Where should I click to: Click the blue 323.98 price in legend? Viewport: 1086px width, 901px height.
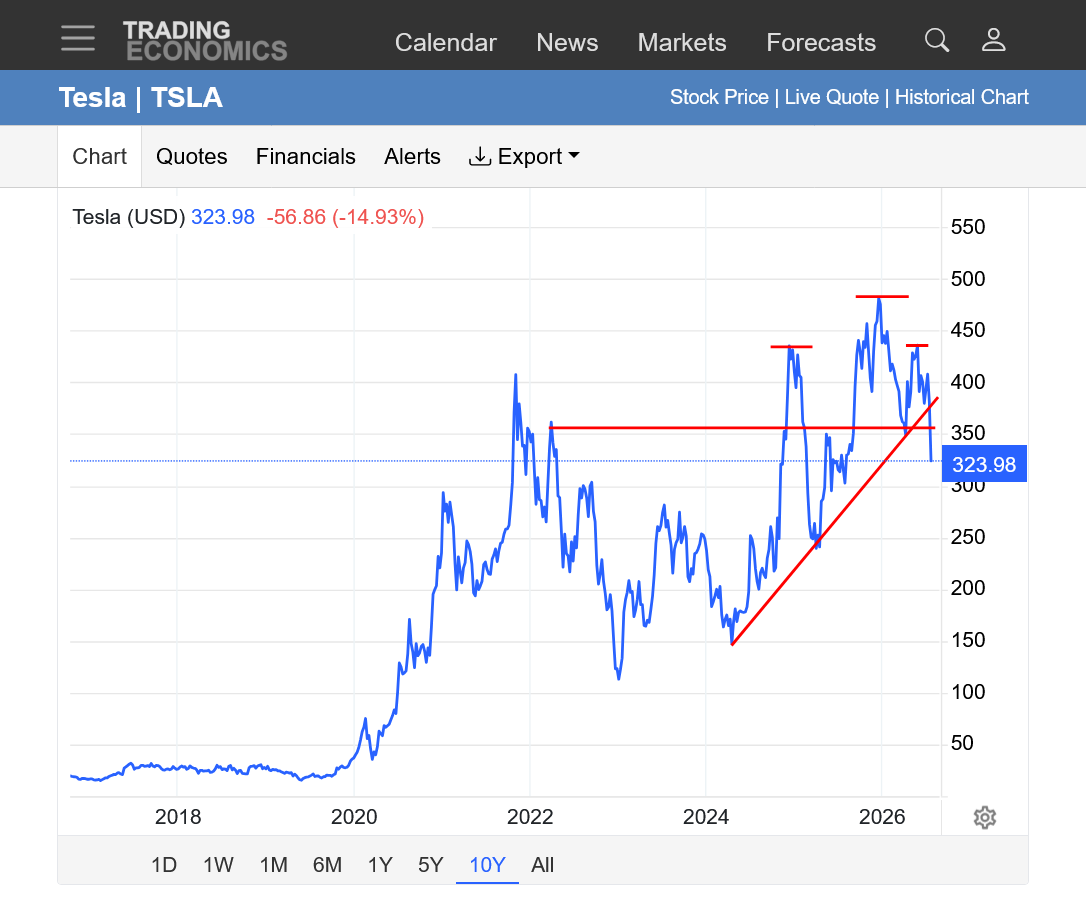pyautogui.click(x=223, y=217)
